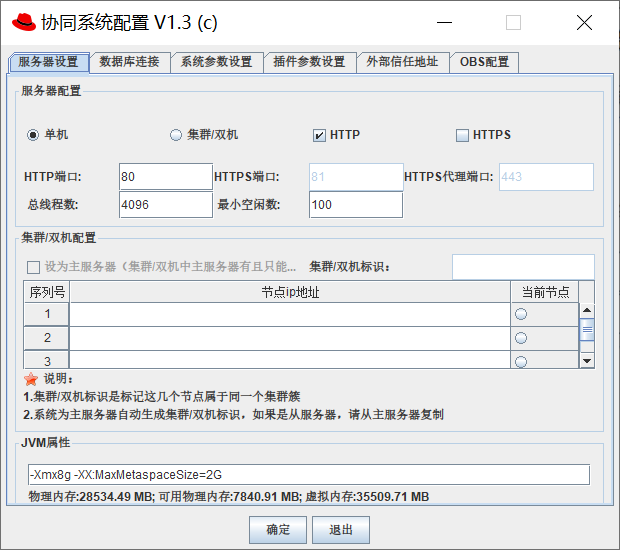The height and width of the screenshot is (550, 620).
Task: Click the node IP cell in row 2
Action: 290,338
